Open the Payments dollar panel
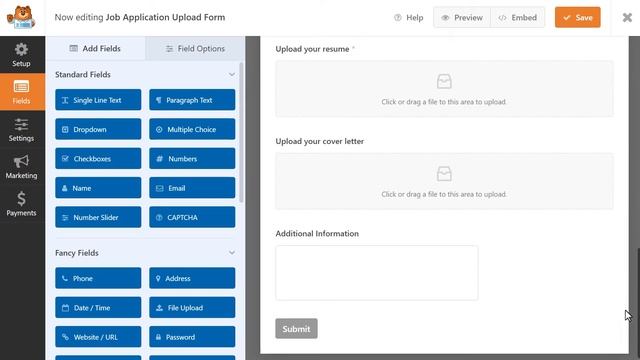The width and height of the screenshot is (640, 360). click(x=21, y=204)
